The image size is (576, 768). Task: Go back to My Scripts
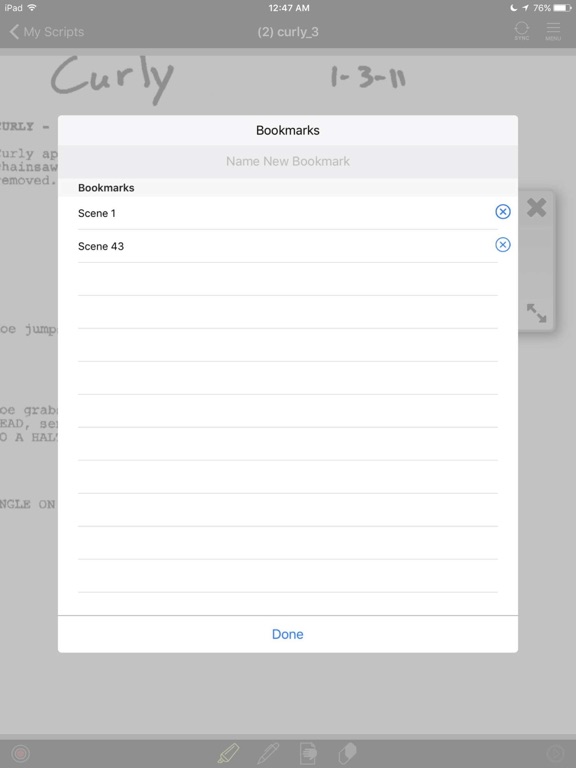tap(47, 32)
